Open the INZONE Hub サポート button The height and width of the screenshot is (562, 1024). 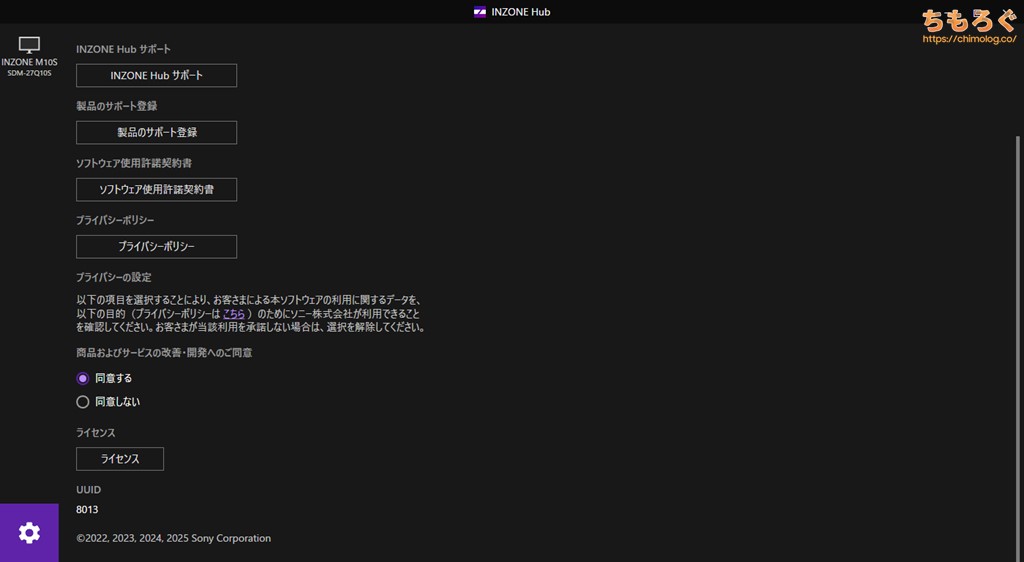point(157,76)
